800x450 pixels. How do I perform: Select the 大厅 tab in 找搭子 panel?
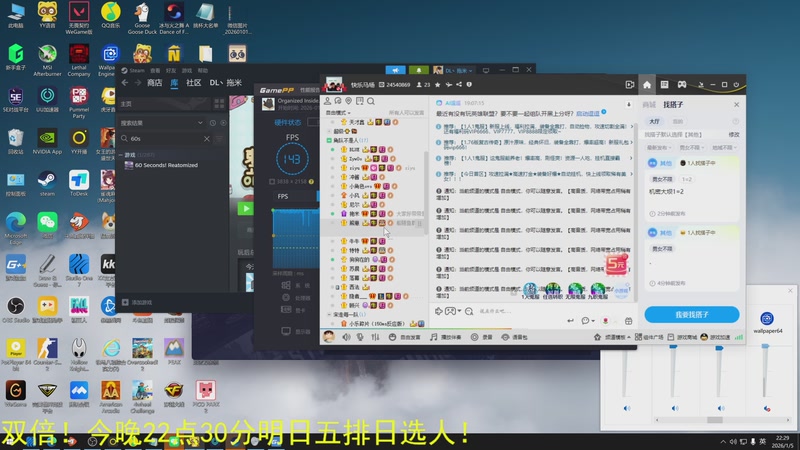(655, 121)
